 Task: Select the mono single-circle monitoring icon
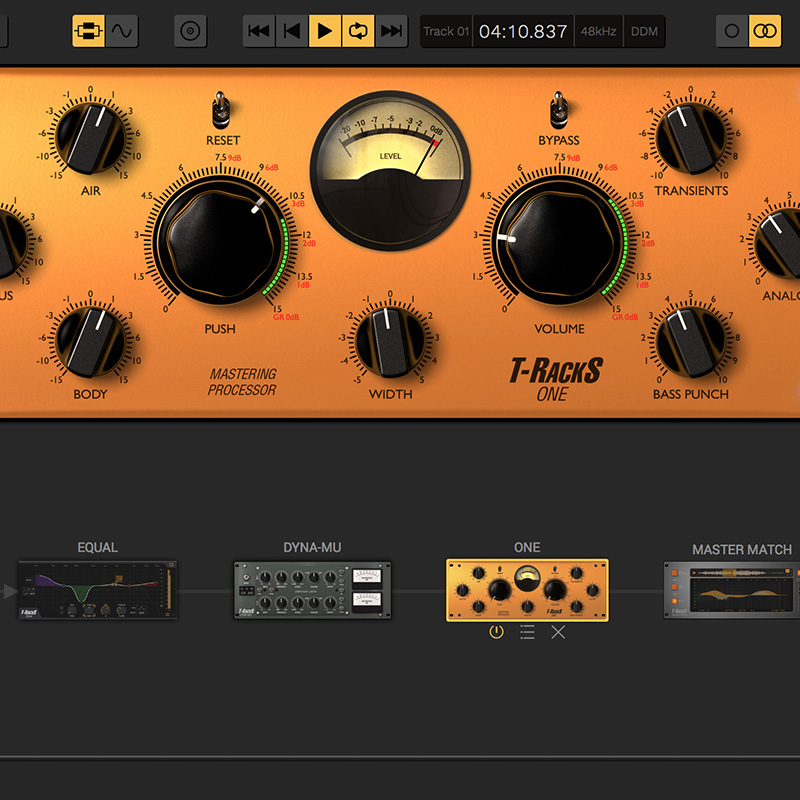[x=732, y=31]
